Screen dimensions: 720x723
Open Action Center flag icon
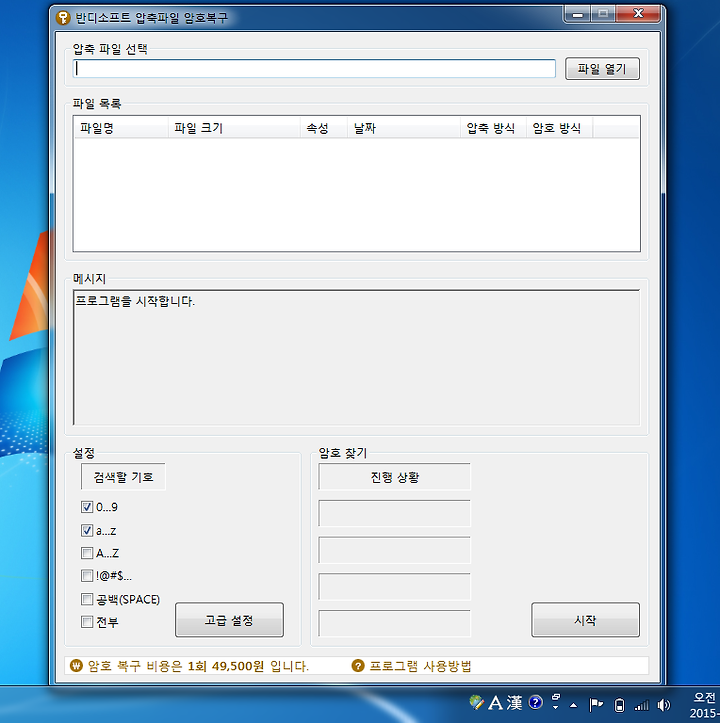[x=595, y=704]
